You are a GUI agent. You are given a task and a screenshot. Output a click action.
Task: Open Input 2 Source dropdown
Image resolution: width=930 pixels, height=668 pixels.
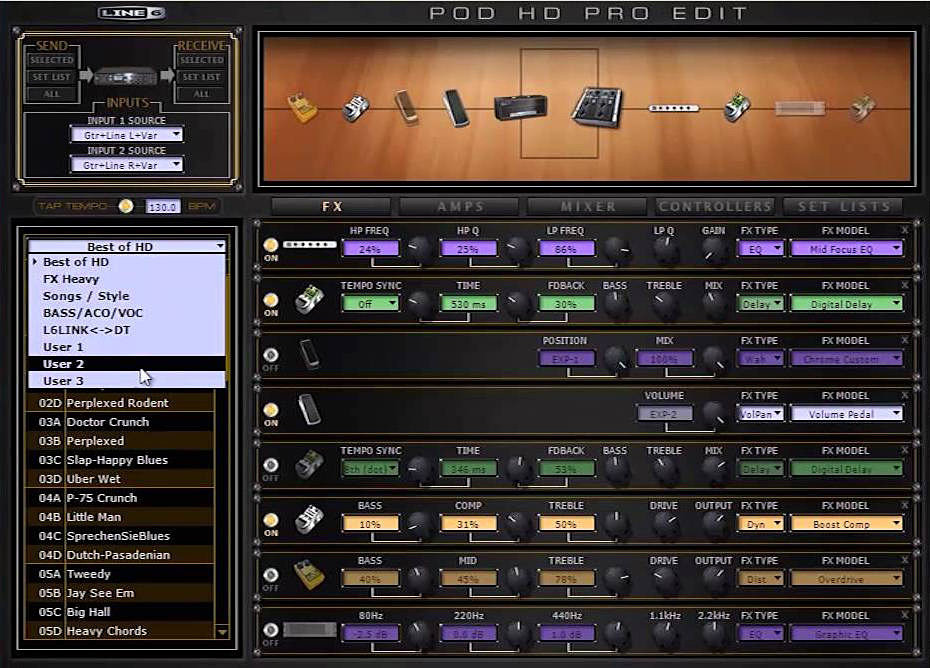pyautogui.click(x=126, y=166)
